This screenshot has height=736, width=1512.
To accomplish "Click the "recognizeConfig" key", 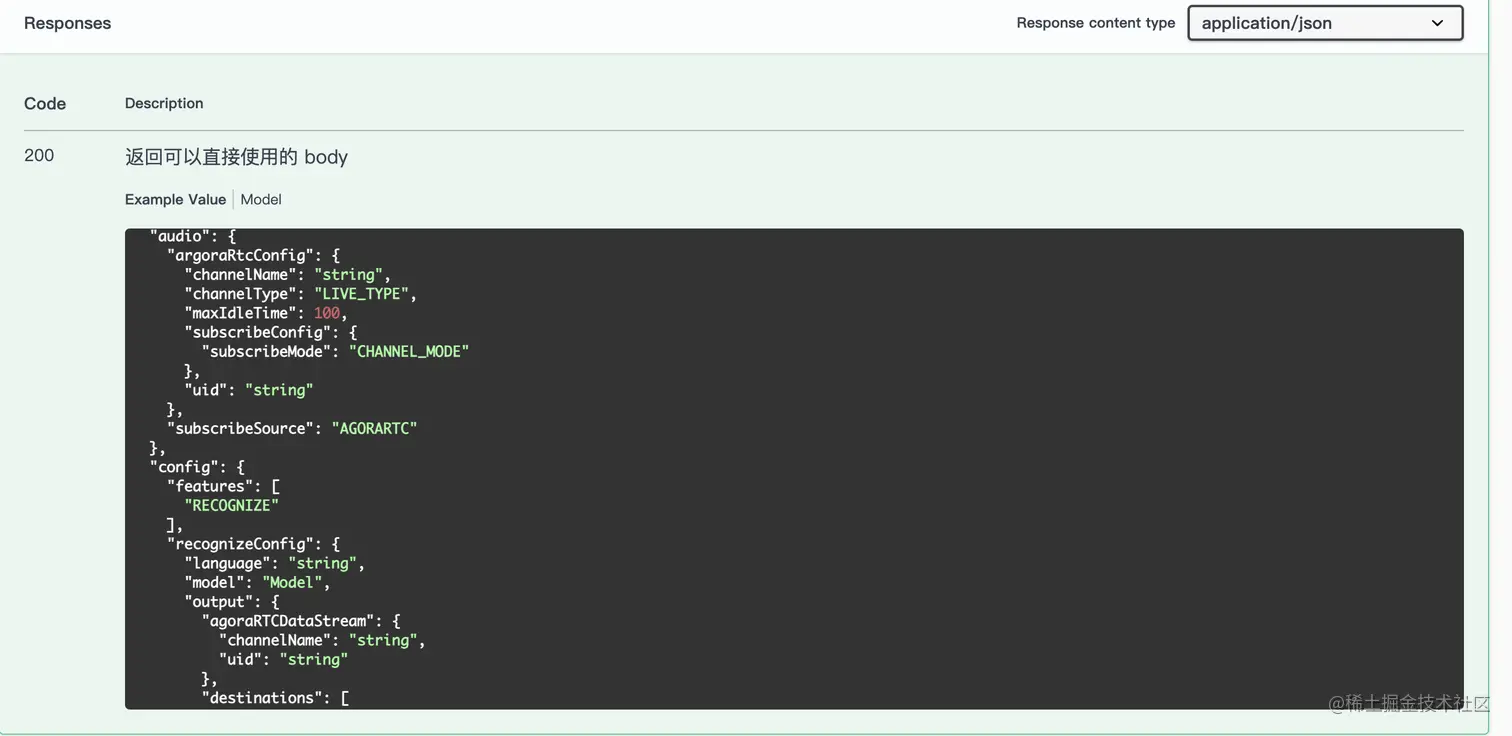I will [x=244, y=544].
